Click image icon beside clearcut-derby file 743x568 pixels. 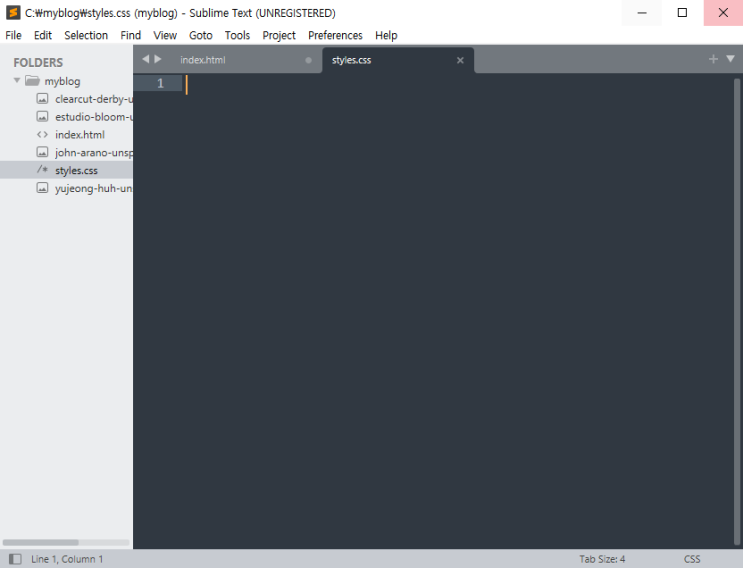pos(42,99)
